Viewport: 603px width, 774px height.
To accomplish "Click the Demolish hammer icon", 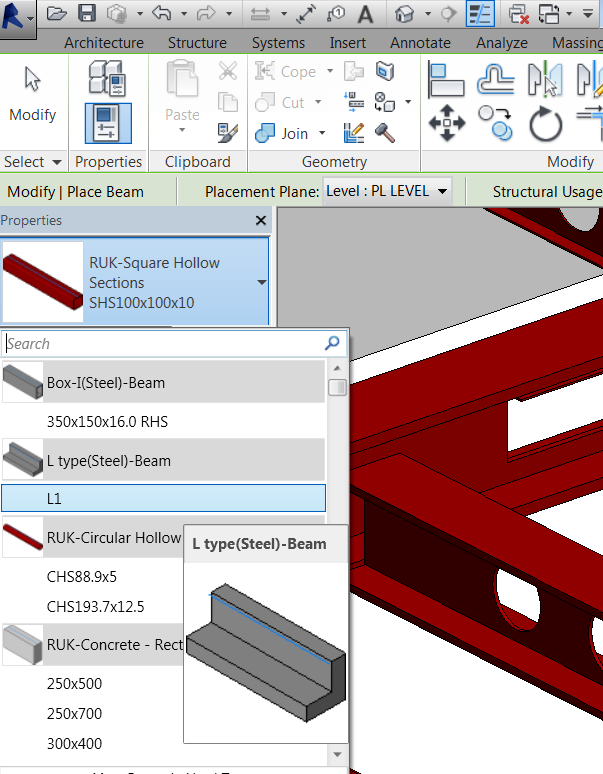I will click(x=385, y=133).
